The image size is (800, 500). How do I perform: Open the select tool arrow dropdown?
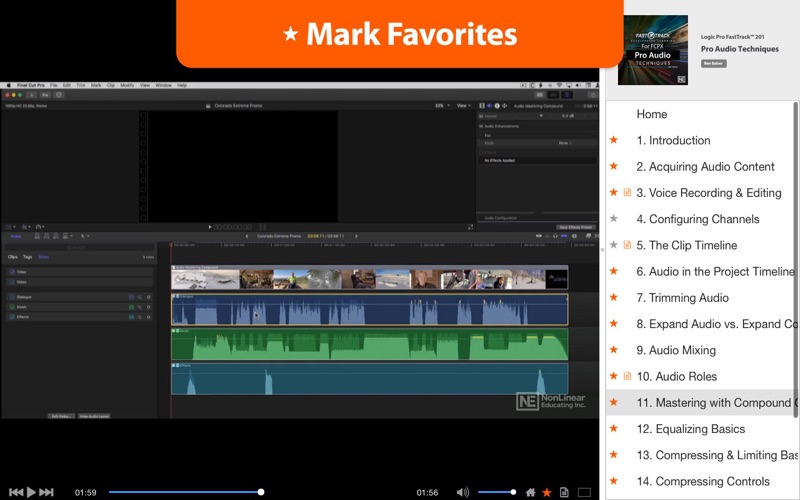pyautogui.click(x=85, y=236)
